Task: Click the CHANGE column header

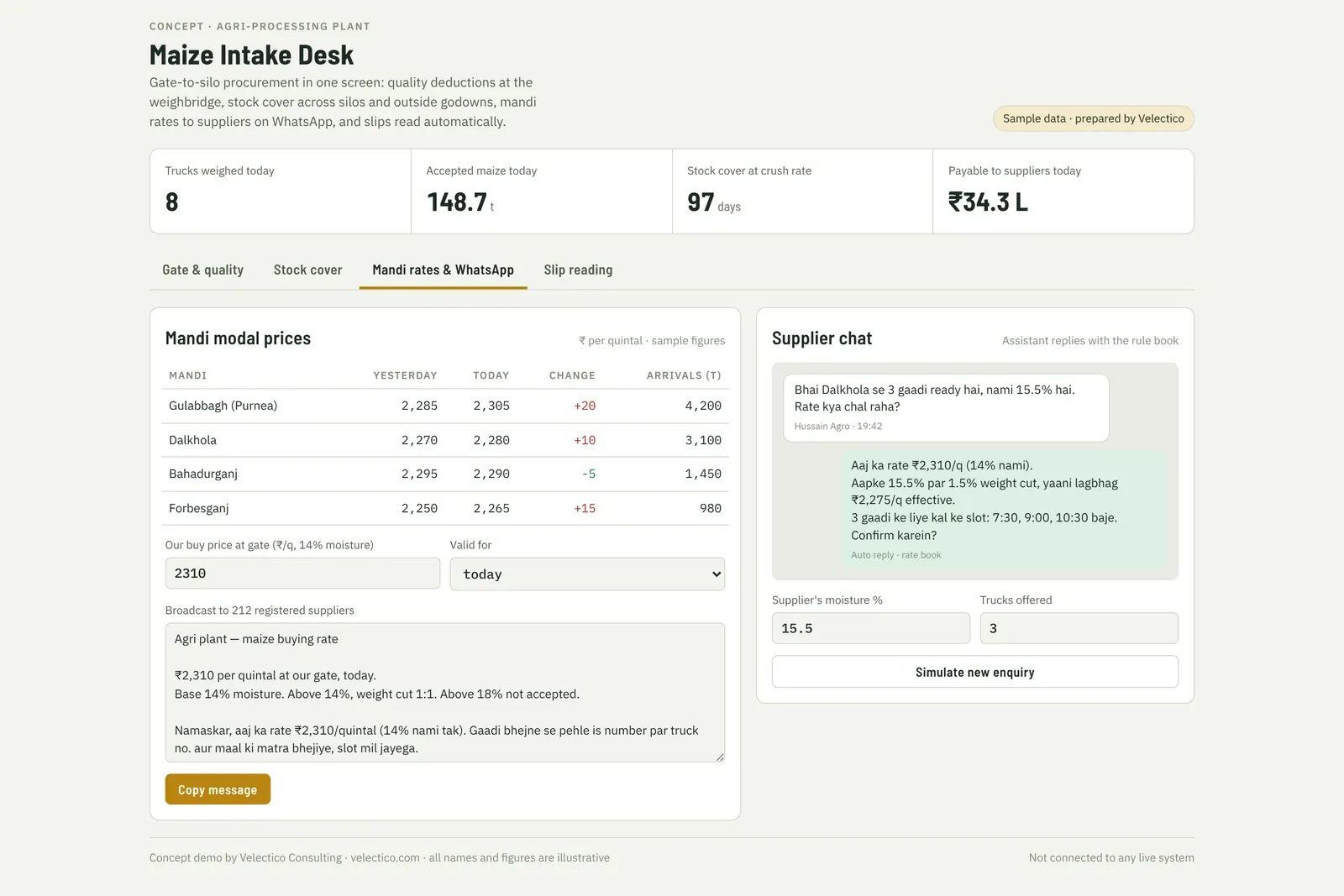Action: (572, 375)
